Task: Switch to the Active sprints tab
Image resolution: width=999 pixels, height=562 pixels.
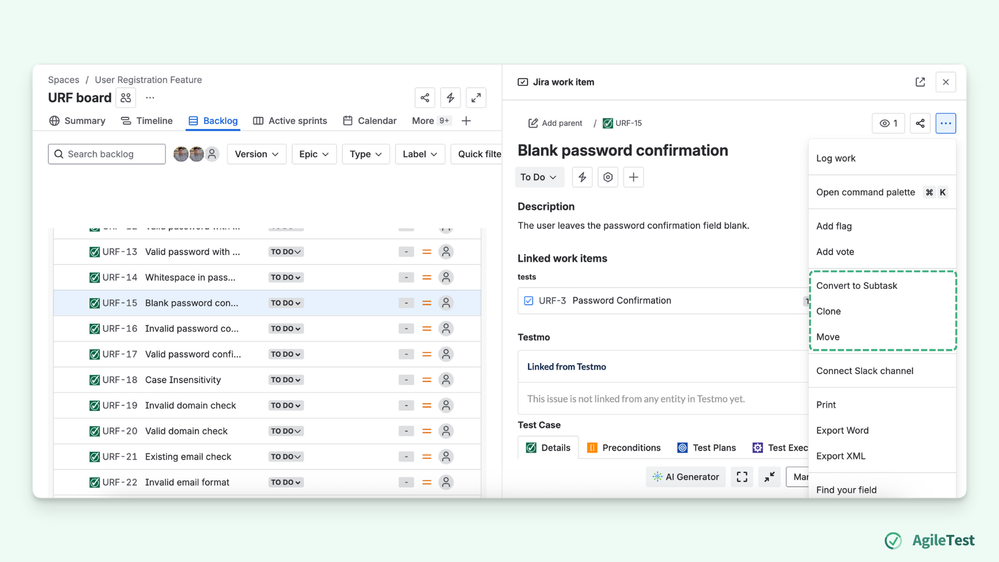Action: [290, 120]
